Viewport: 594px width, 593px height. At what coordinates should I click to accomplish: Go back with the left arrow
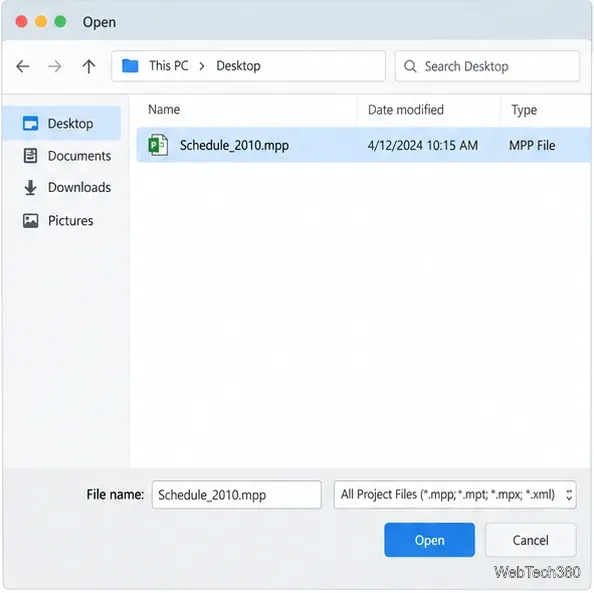[x=23, y=66]
